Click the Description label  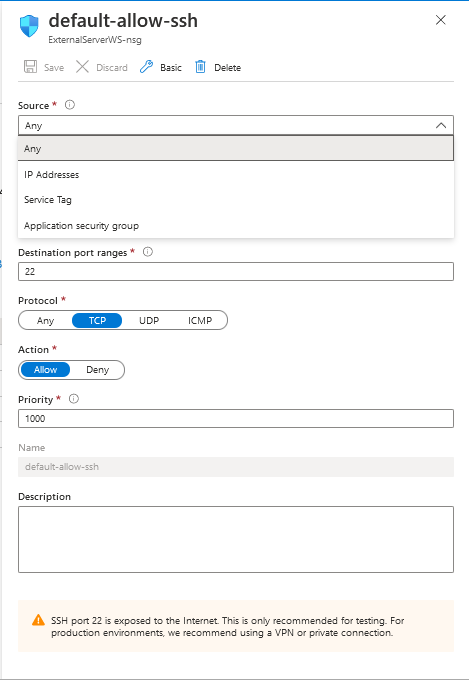(44, 497)
